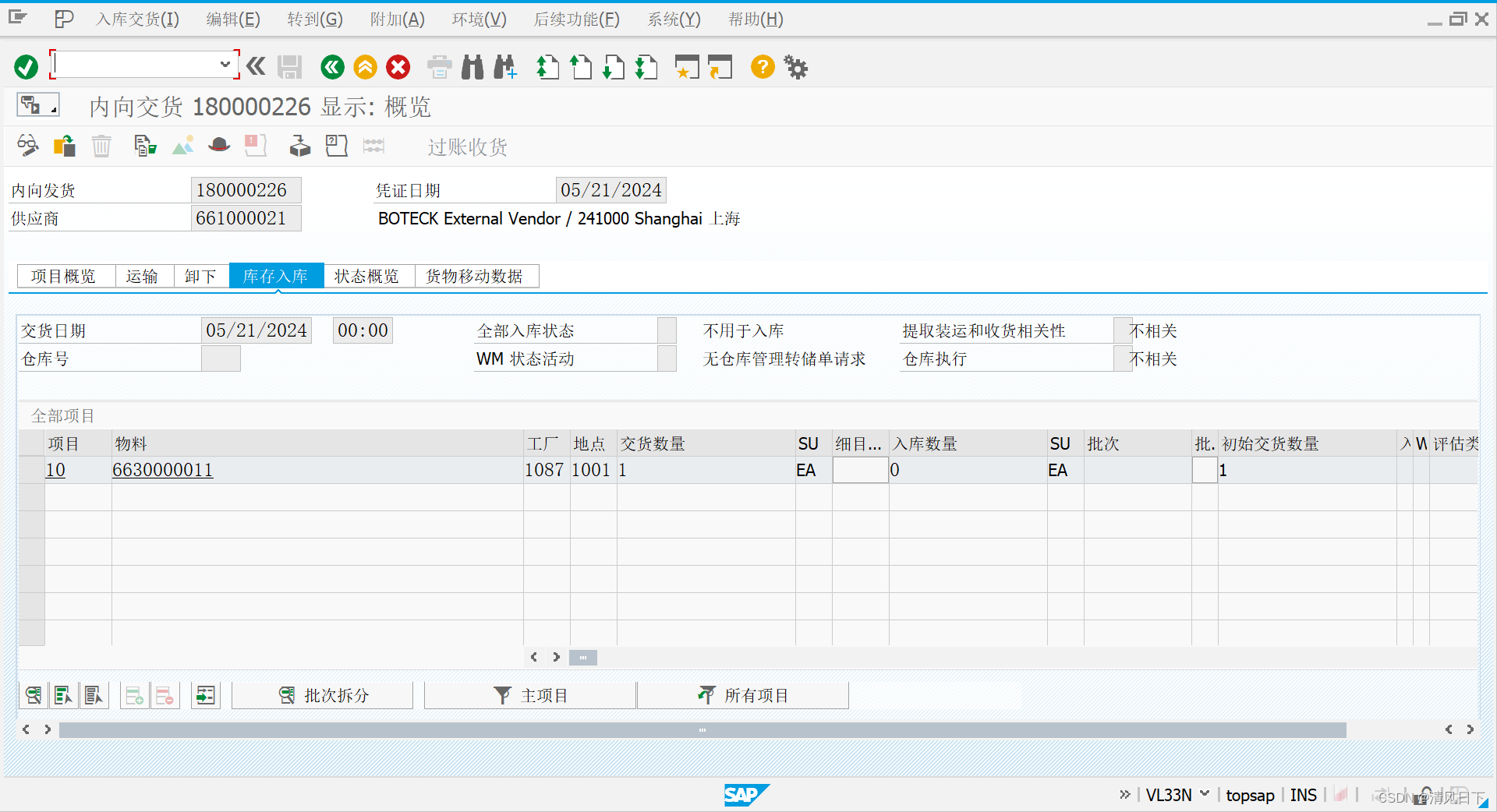Click the red hat icon
The width and height of the screenshot is (1497, 812).
pos(219,146)
